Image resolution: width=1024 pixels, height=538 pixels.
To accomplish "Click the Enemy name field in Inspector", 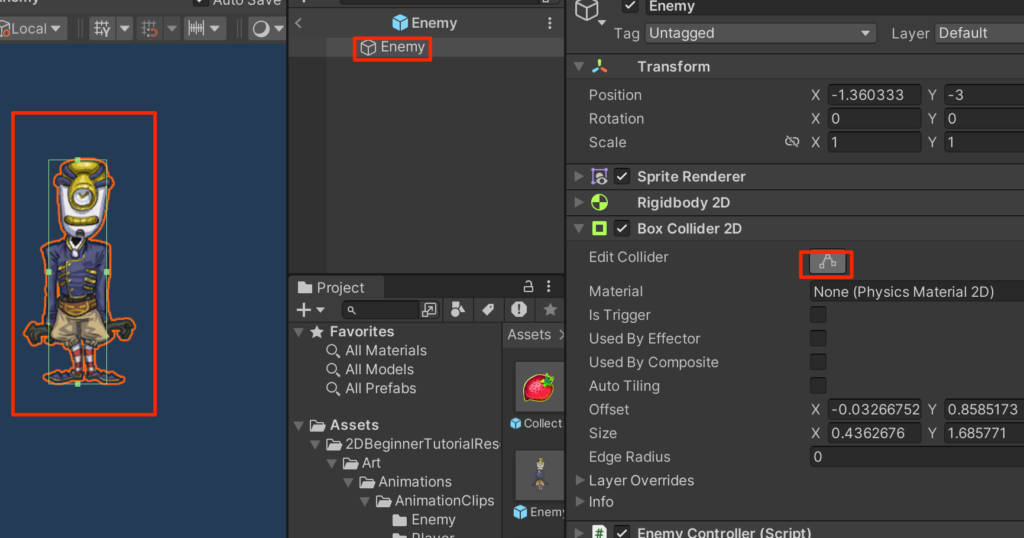I will tap(835, 7).
